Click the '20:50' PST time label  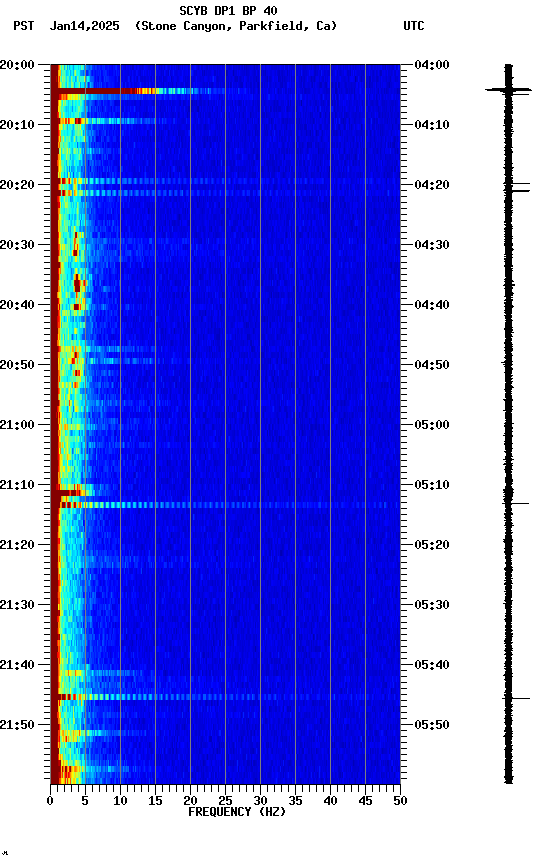(x=17, y=365)
